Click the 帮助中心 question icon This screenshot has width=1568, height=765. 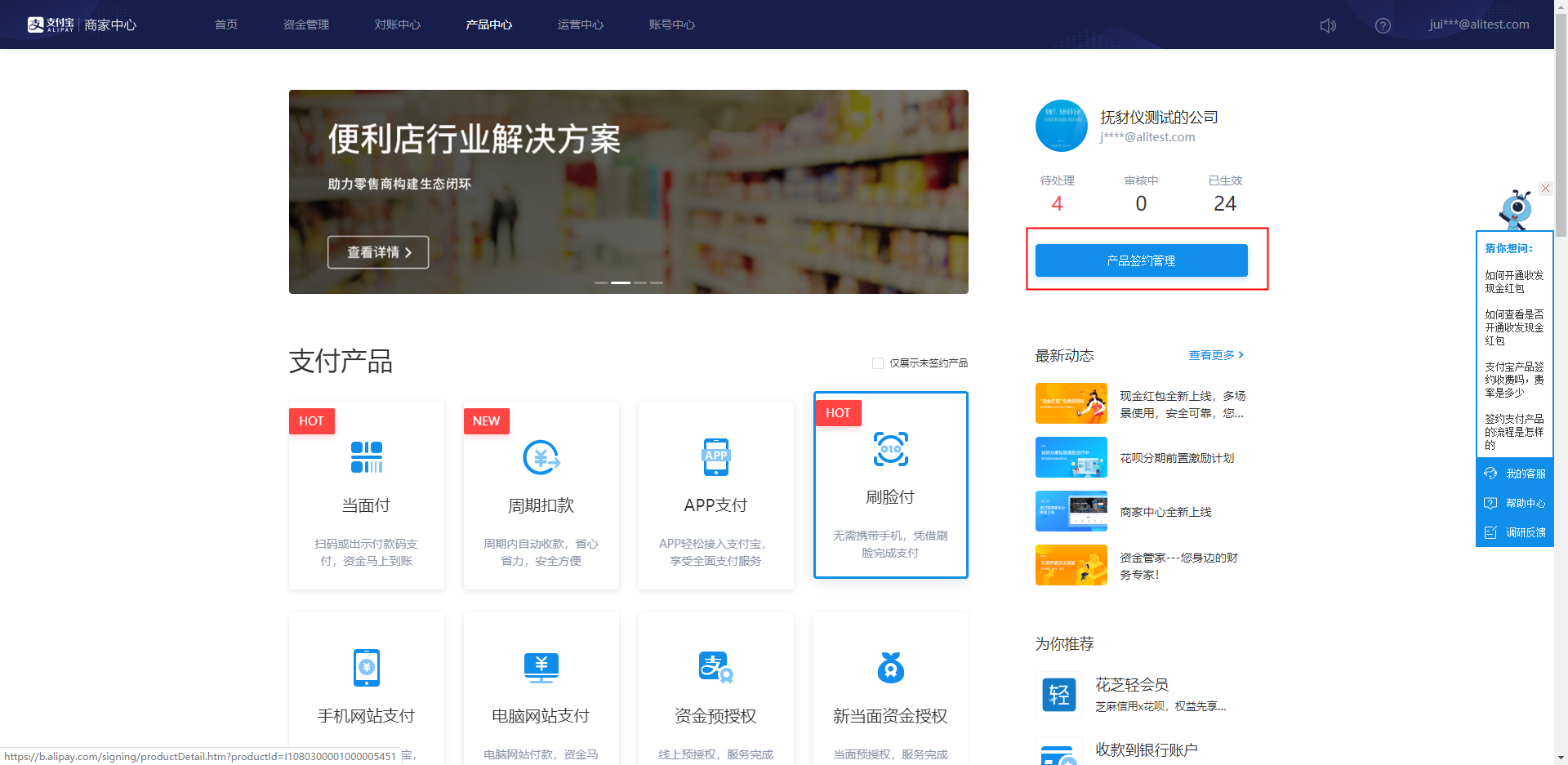point(1490,503)
